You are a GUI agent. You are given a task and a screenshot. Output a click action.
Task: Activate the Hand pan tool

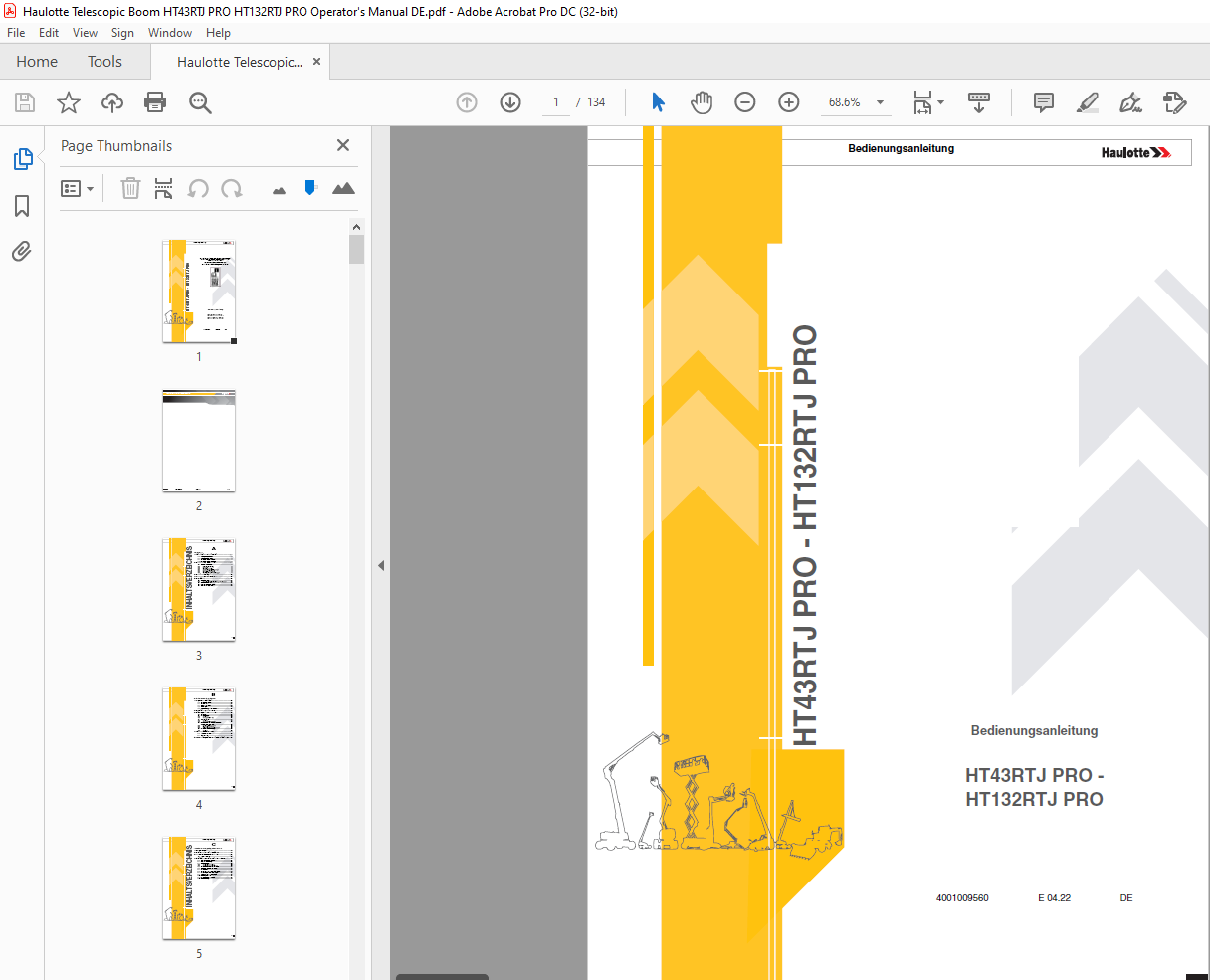(702, 102)
